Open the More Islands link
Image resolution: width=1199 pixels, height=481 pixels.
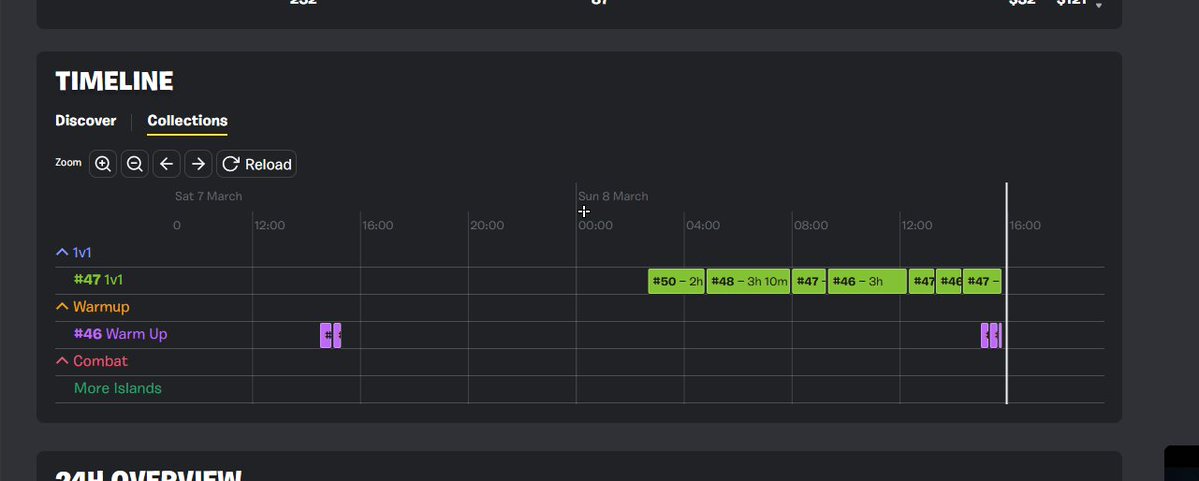[118, 388]
